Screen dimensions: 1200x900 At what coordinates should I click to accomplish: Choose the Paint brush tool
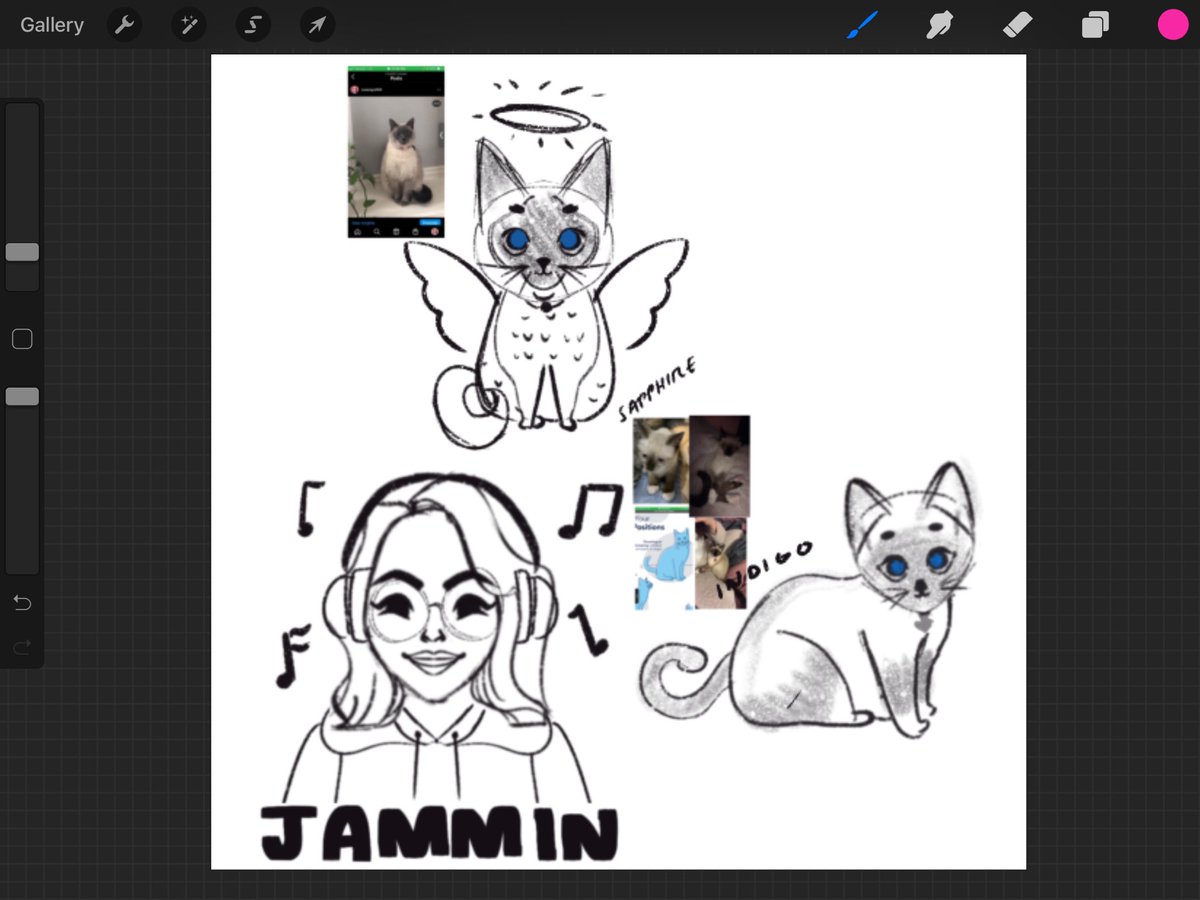[x=861, y=24]
